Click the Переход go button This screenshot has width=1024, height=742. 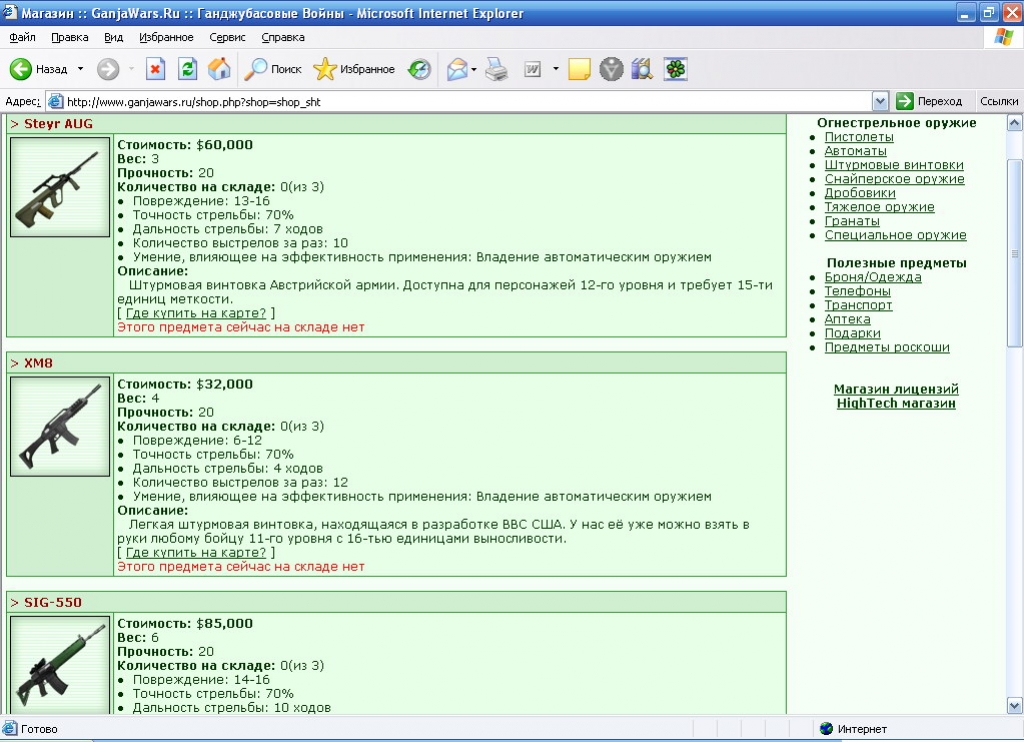tap(929, 101)
